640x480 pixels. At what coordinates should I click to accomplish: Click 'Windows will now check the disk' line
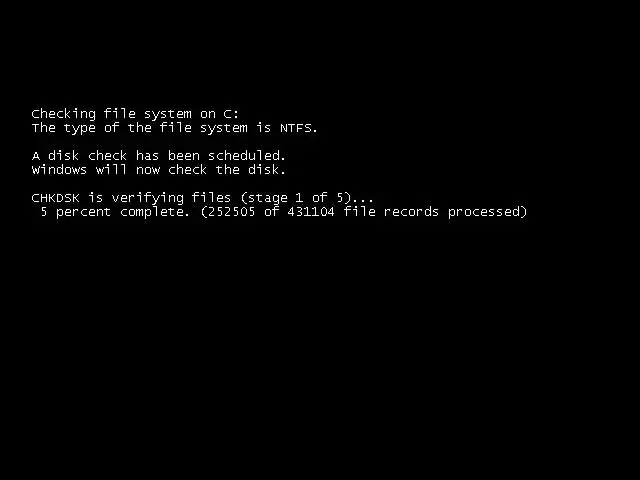(x=159, y=170)
